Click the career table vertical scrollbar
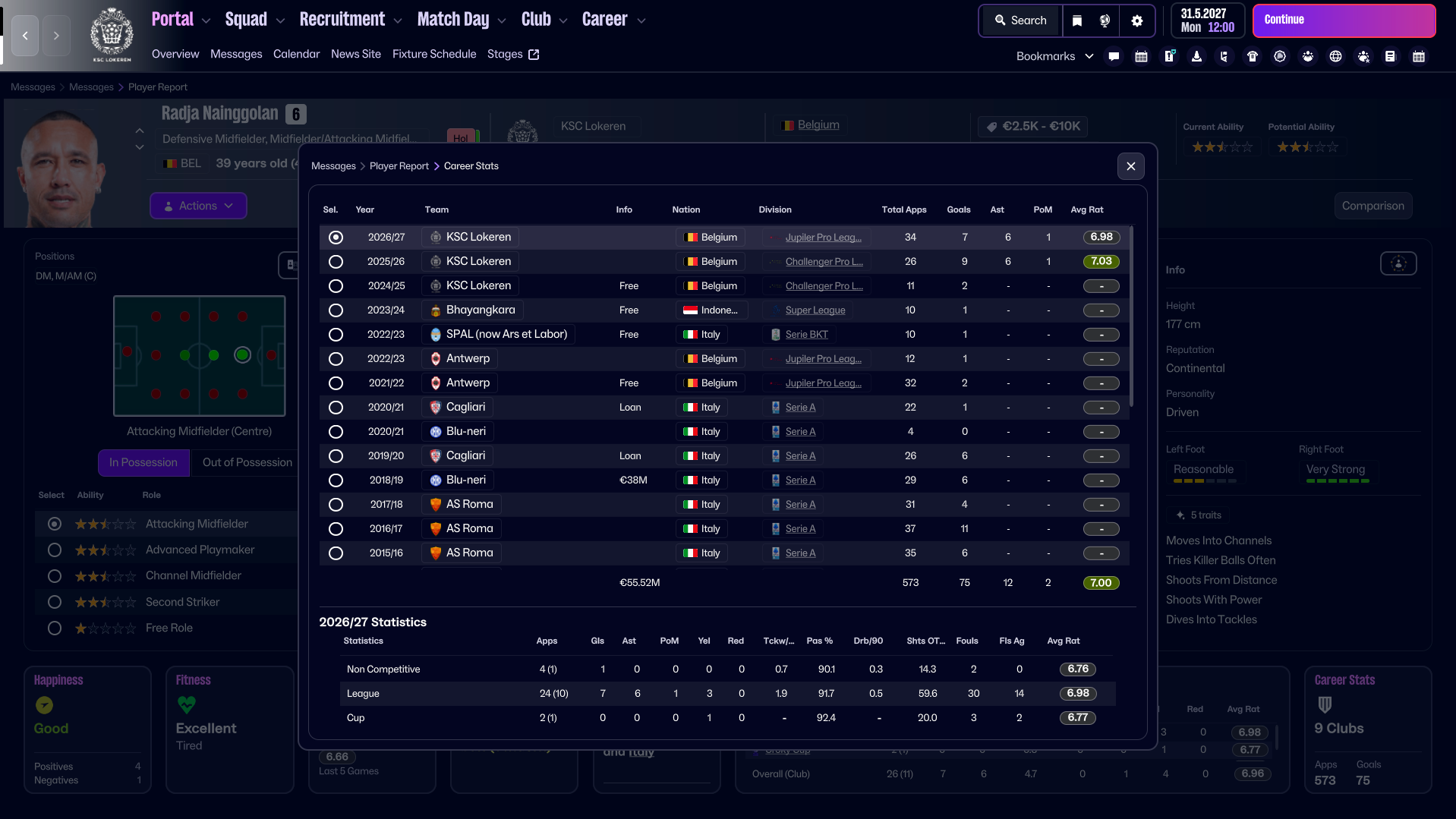Viewport: 1456px width, 819px height. (1131, 315)
